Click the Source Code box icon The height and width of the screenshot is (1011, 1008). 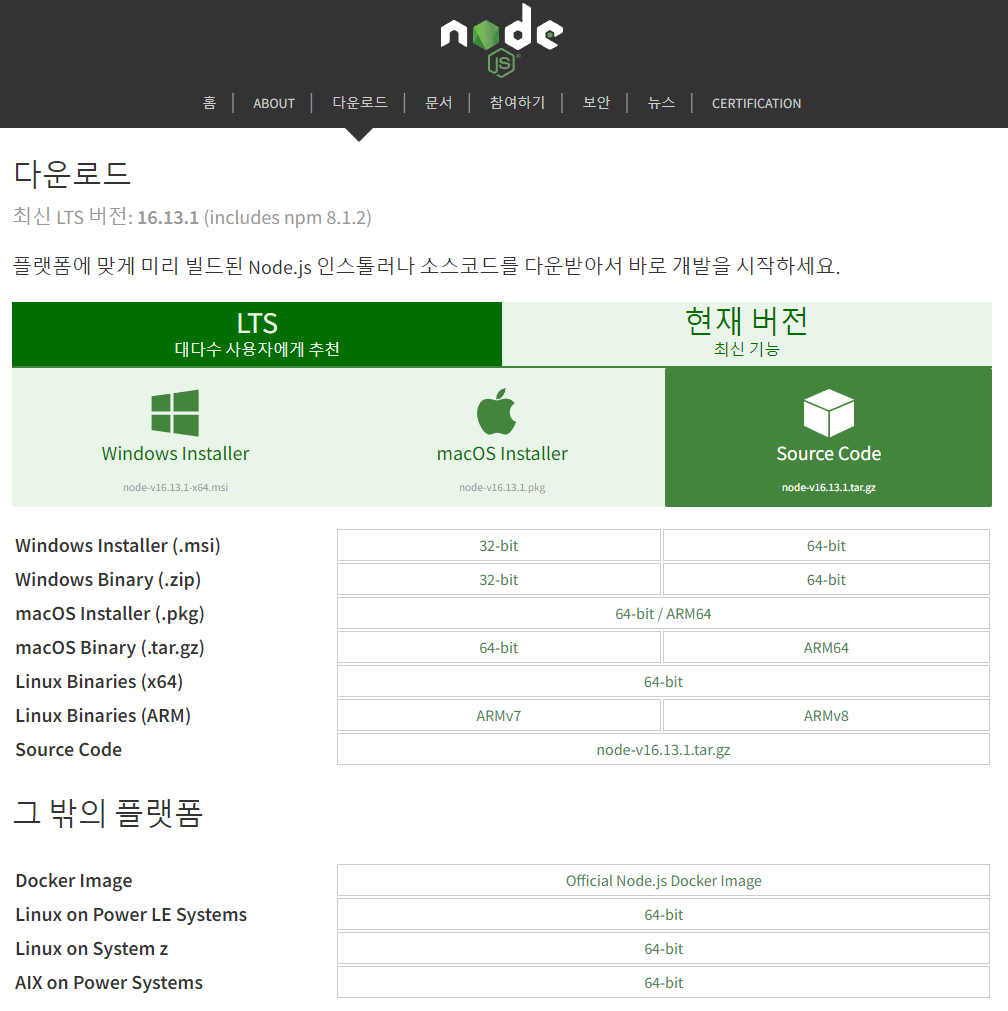(x=829, y=413)
